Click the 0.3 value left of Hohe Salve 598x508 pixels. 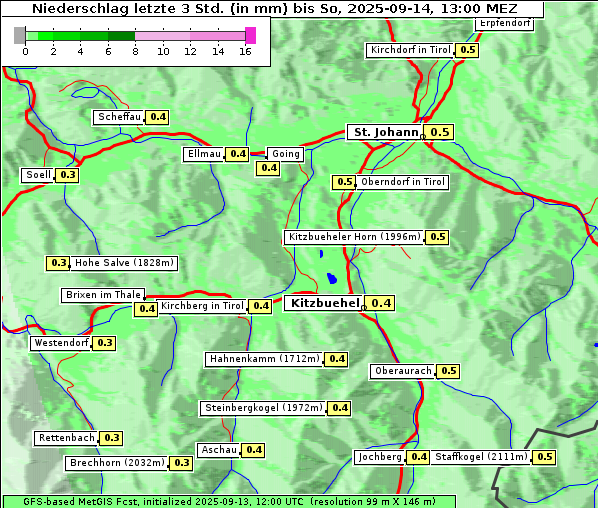coord(58,263)
